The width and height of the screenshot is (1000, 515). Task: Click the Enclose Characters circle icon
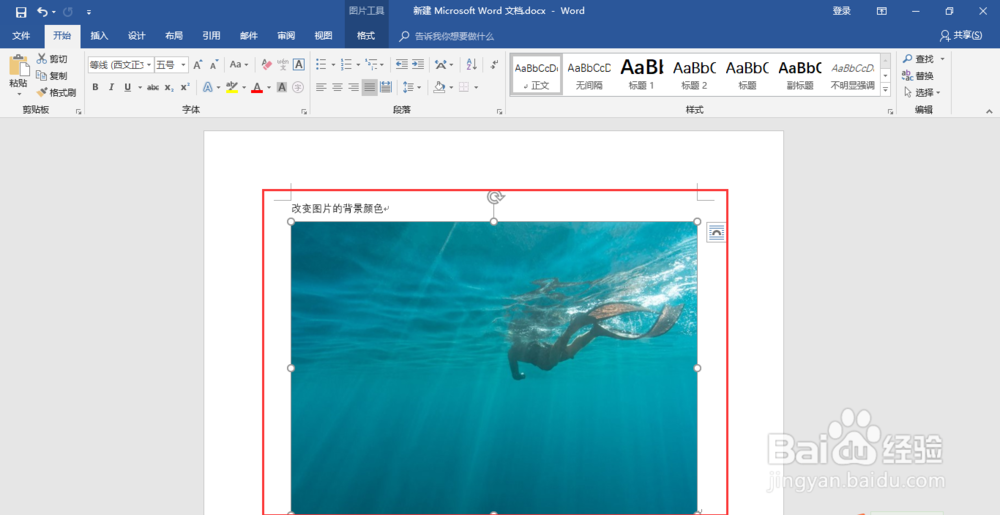pos(298,87)
